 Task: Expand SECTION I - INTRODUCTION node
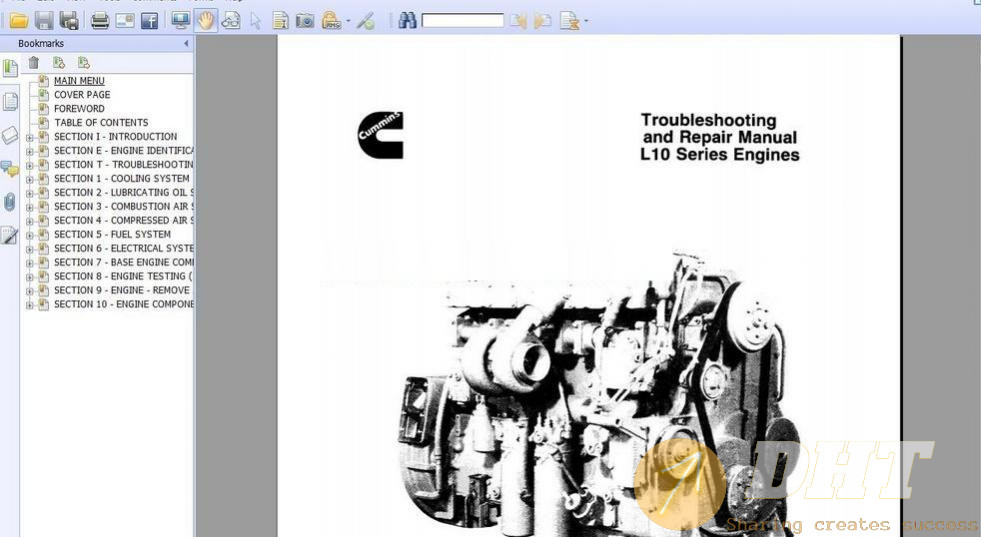[29, 137]
